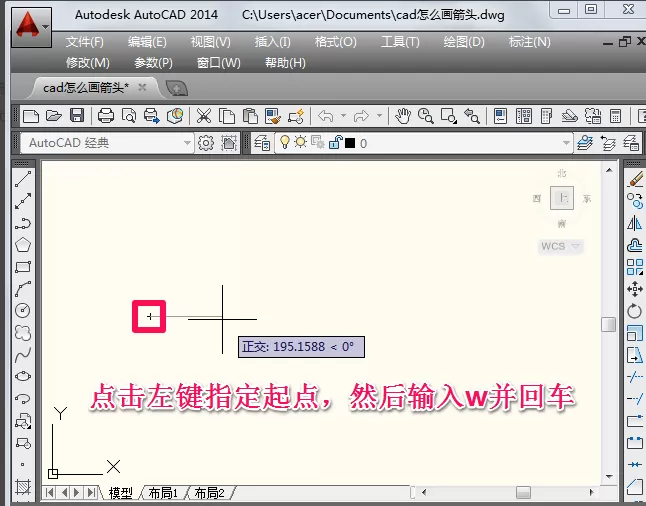Toggle layer 0 lock padlock icon

click(335, 142)
